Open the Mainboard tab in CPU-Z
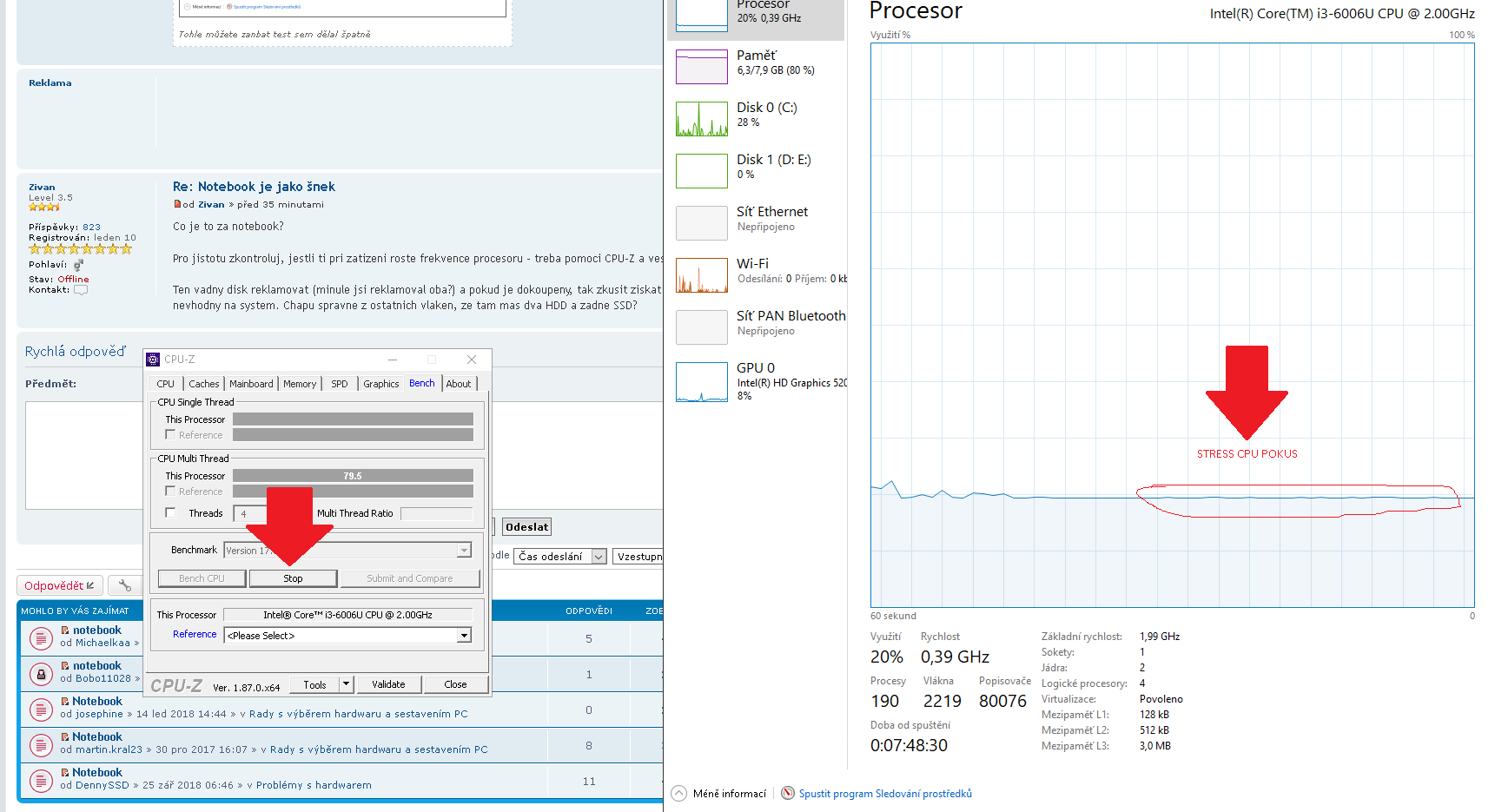Screen dimensions: 1495x812 [x=251, y=384]
